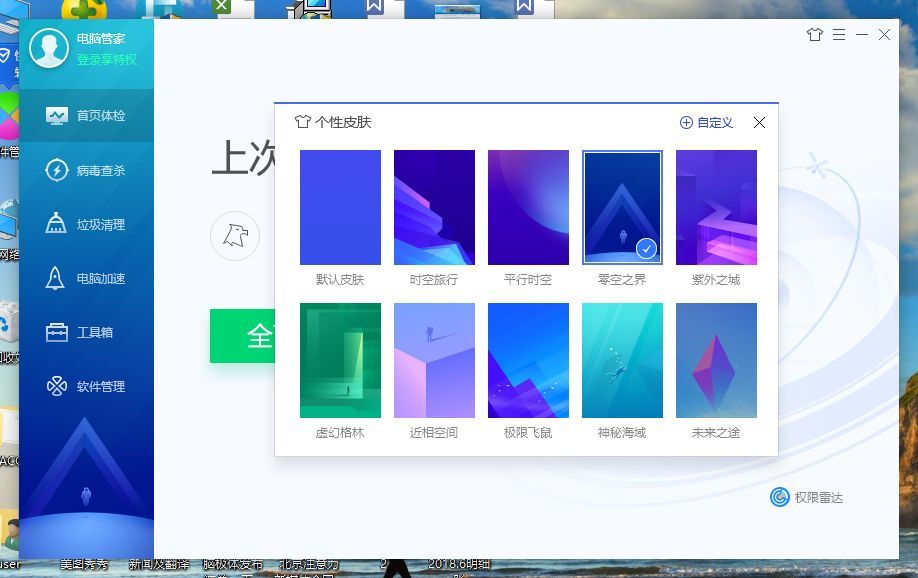Select the 未来之途 skin thumbnail
This screenshot has height=578, width=918.
[716, 360]
